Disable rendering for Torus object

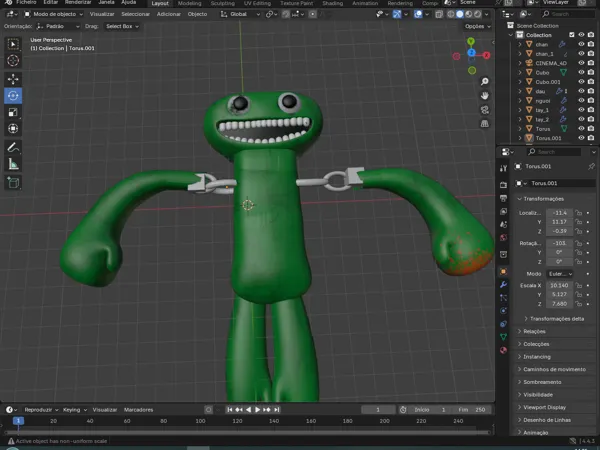591,129
